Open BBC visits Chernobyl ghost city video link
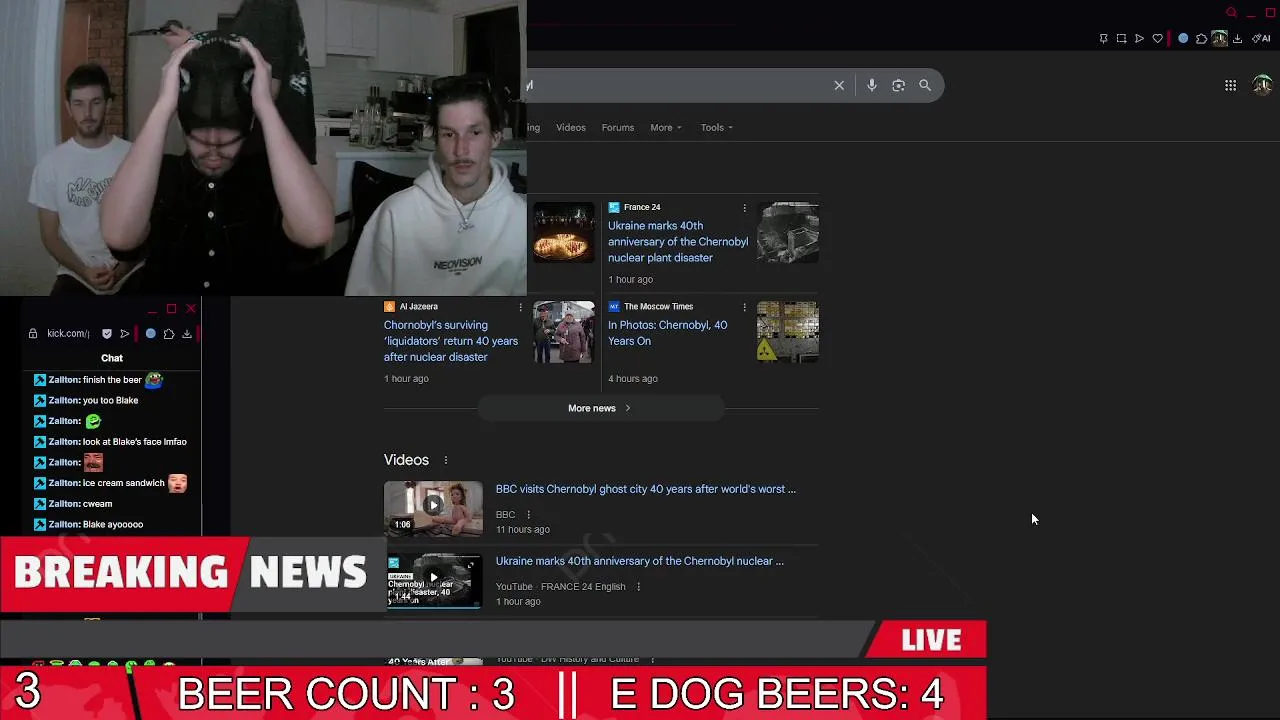Image resolution: width=1280 pixels, height=720 pixels. coord(646,489)
